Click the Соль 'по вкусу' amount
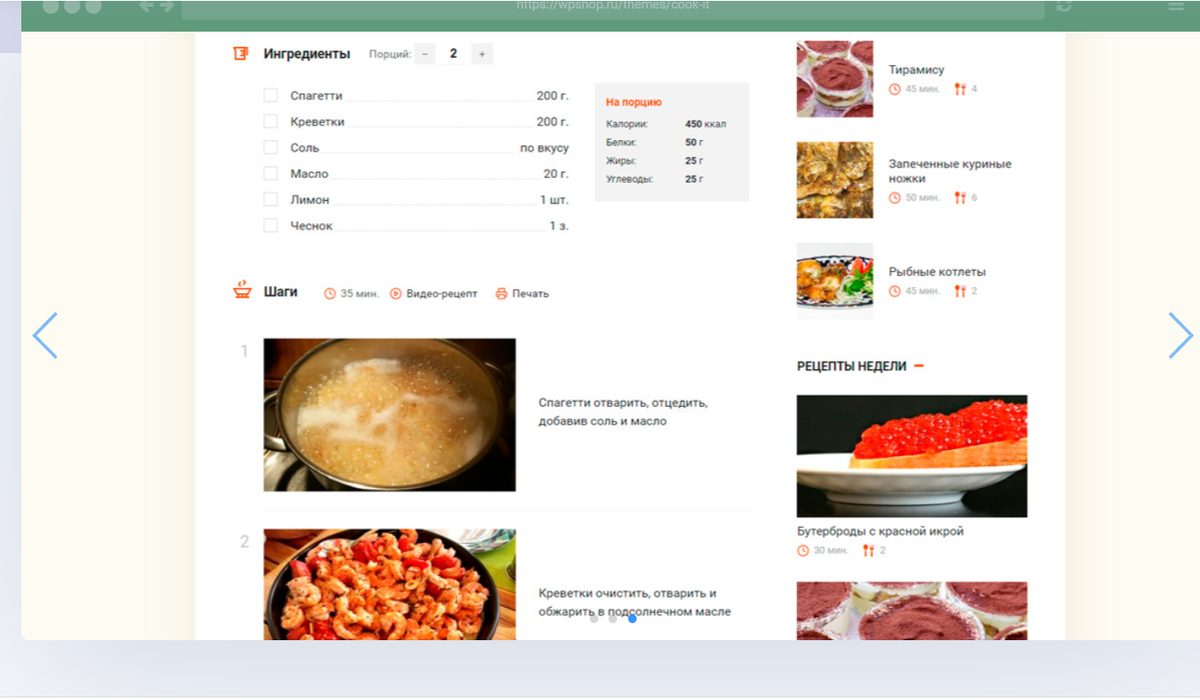This screenshot has height=700, width=1200. click(x=544, y=148)
